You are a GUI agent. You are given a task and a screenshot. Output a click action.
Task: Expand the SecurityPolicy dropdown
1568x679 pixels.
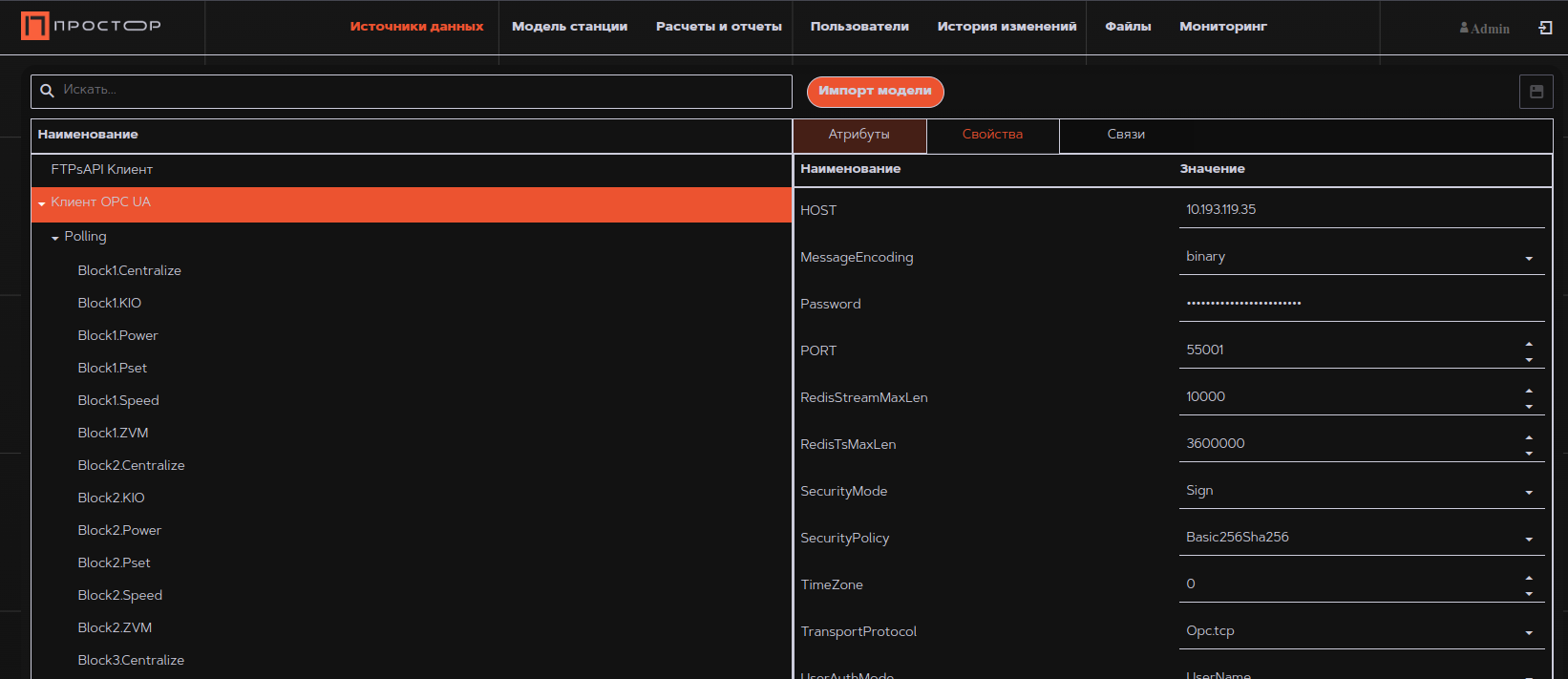1529,539
